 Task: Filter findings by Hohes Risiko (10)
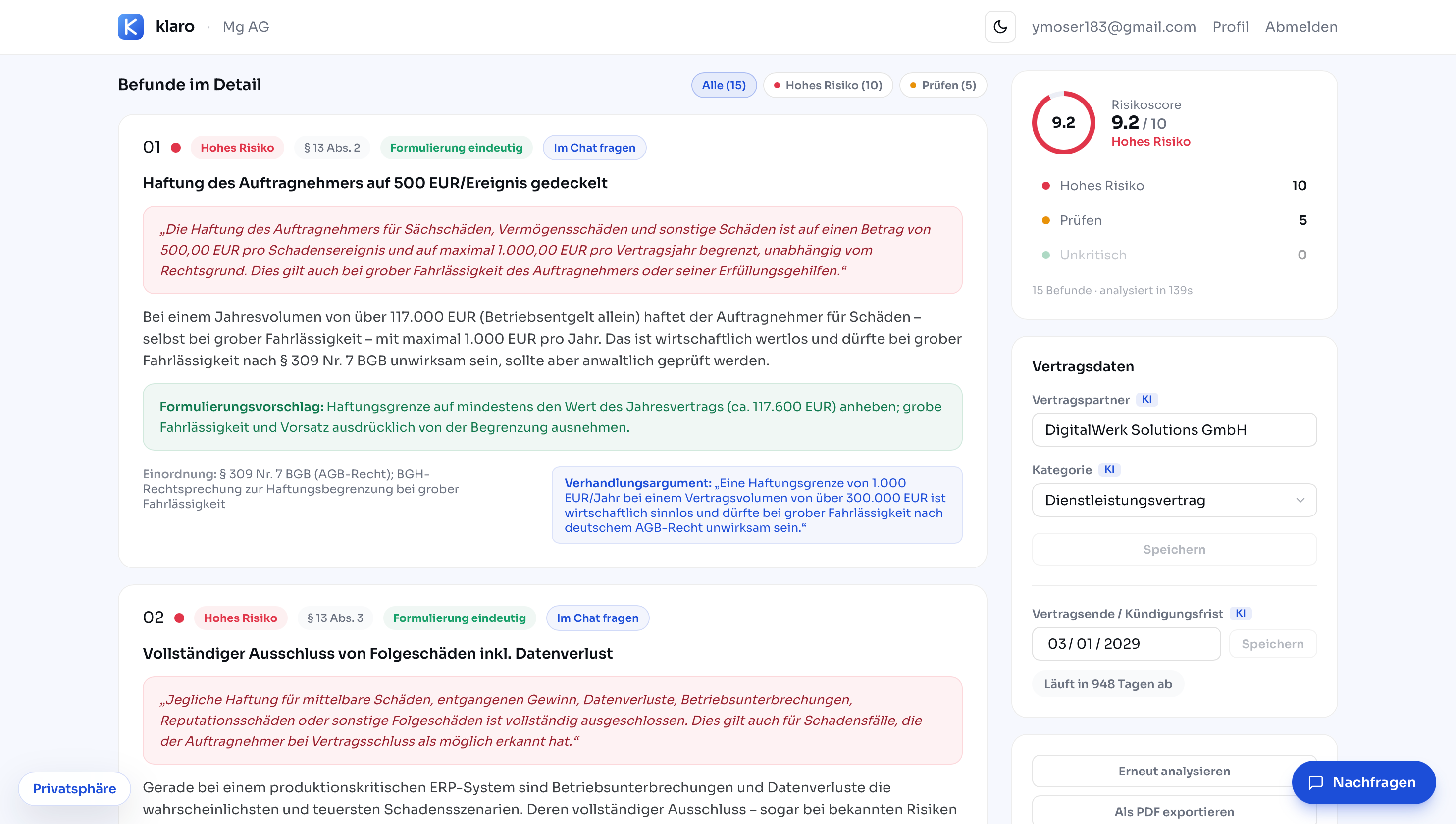tap(828, 85)
